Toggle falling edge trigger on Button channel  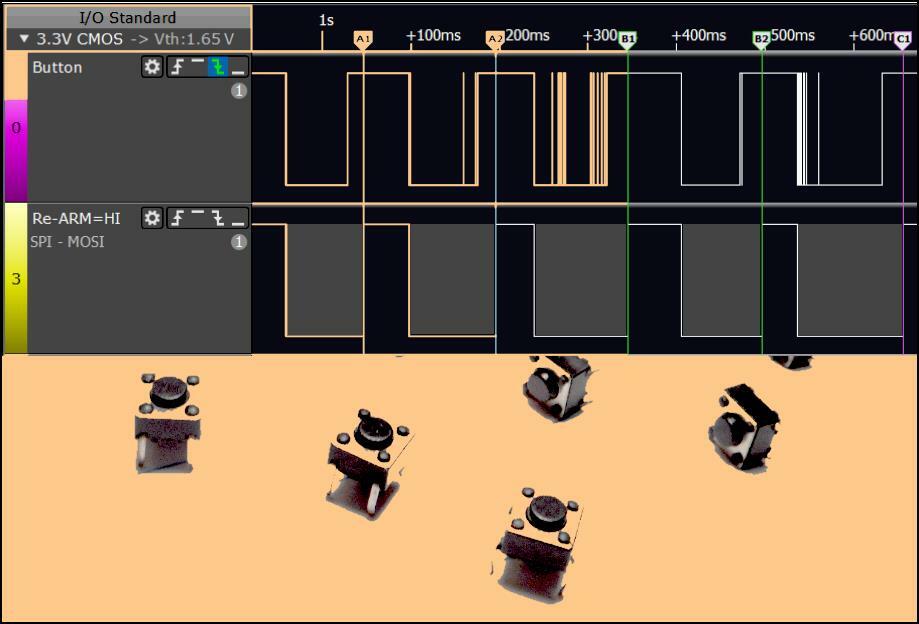[x=217, y=67]
